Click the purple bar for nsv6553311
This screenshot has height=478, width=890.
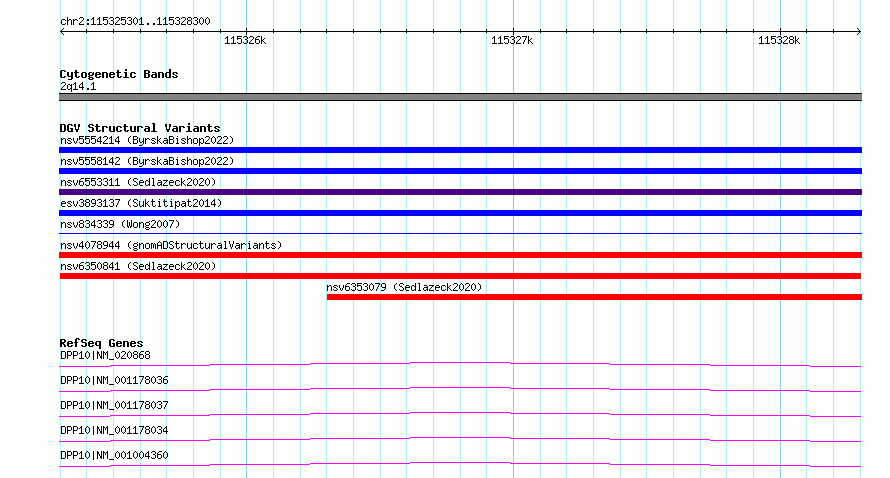point(460,192)
